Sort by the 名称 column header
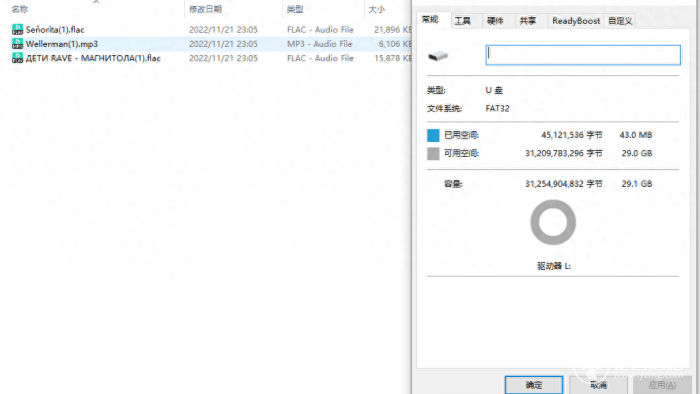Screen dimensions: 700x394 click(x=20, y=9)
